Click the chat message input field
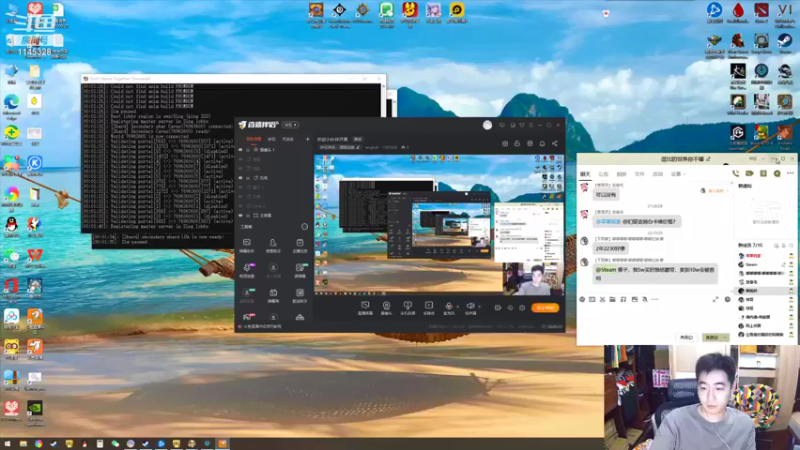 [655, 318]
